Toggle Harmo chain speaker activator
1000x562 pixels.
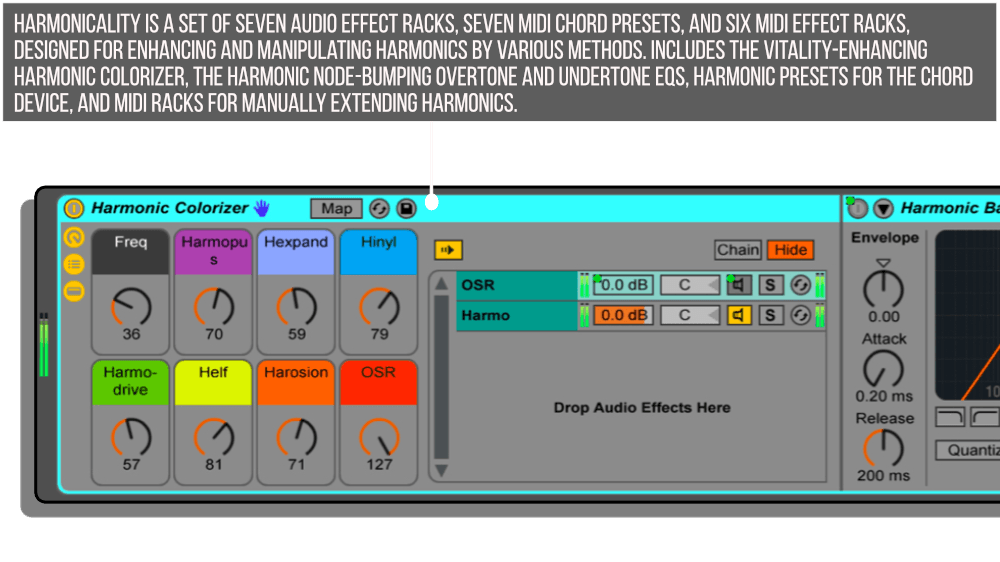click(739, 315)
